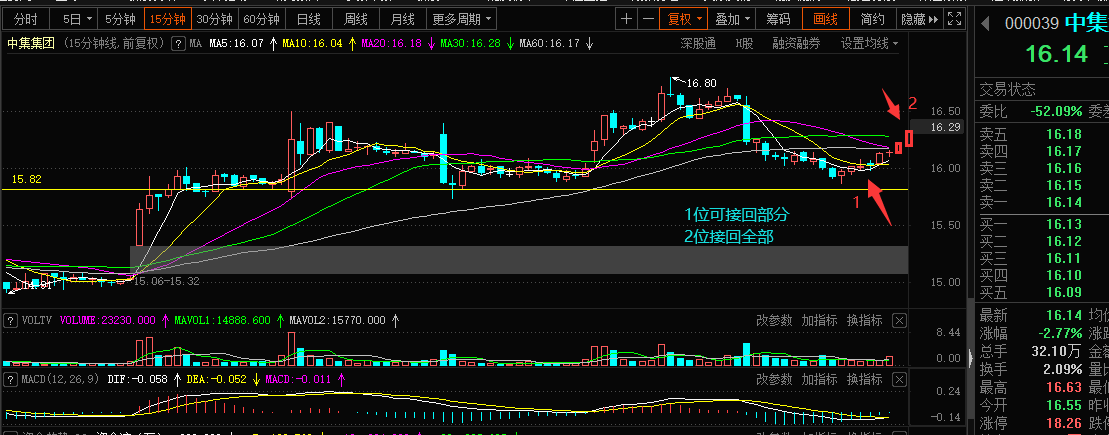
Task: Switch to the 分时 intraday tab
Action: pyautogui.click(x=28, y=19)
